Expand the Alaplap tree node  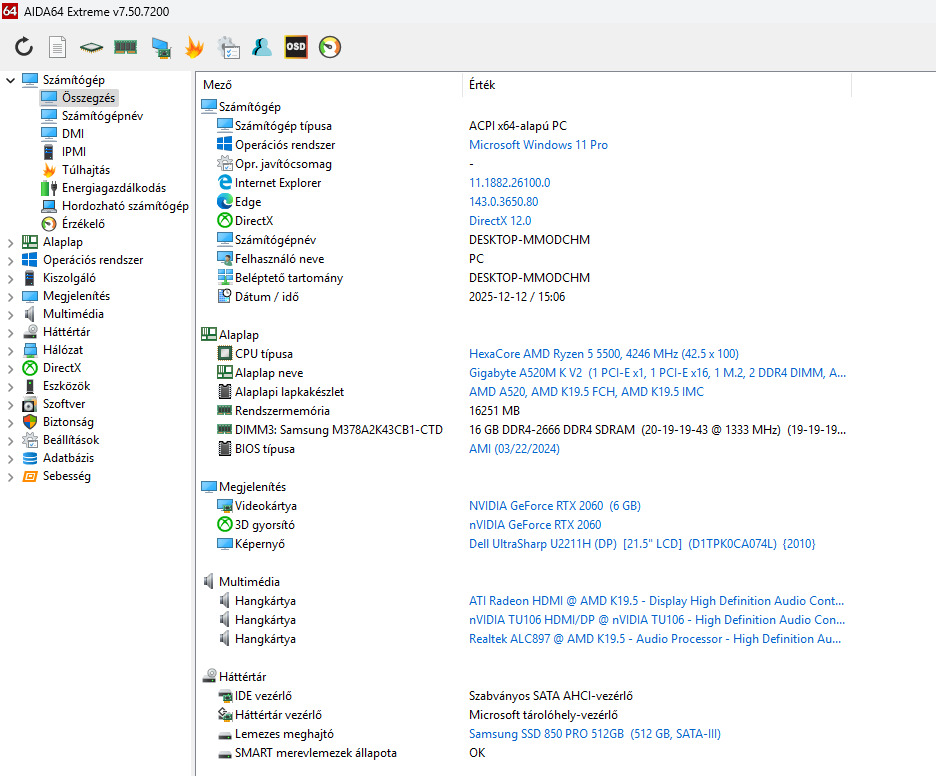10,242
